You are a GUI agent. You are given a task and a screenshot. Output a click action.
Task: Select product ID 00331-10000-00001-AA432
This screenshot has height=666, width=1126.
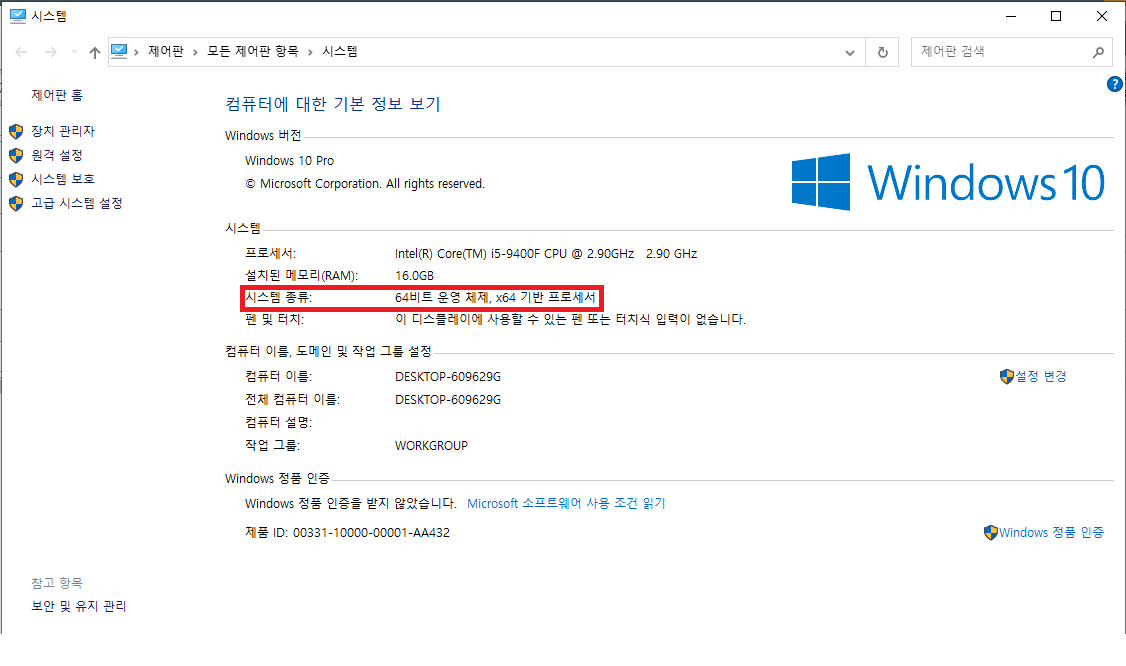pyautogui.click(x=371, y=533)
